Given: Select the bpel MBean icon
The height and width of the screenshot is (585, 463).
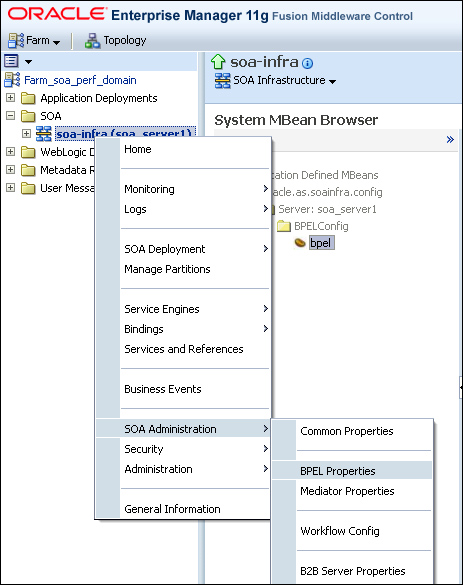Looking at the screenshot, I should point(300,243).
